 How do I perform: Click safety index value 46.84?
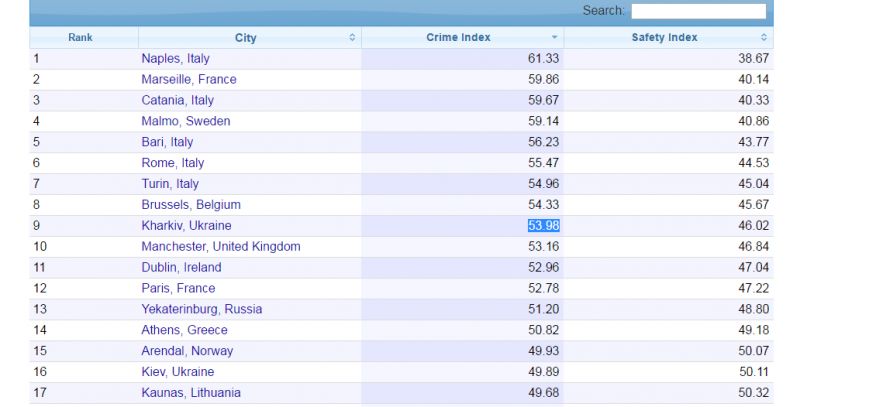754,246
